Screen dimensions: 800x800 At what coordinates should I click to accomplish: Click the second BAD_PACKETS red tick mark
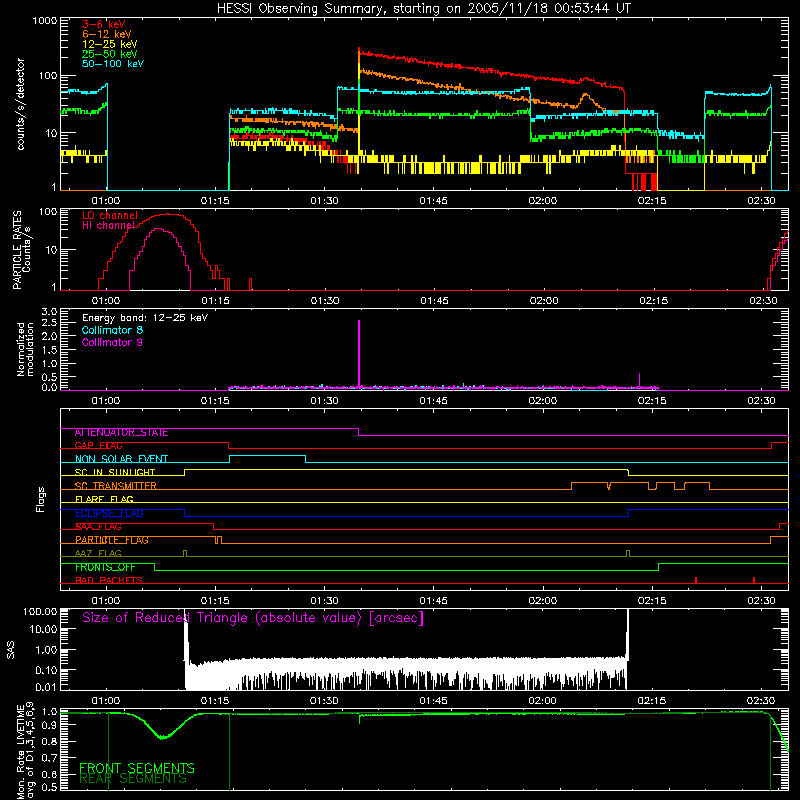(754, 580)
